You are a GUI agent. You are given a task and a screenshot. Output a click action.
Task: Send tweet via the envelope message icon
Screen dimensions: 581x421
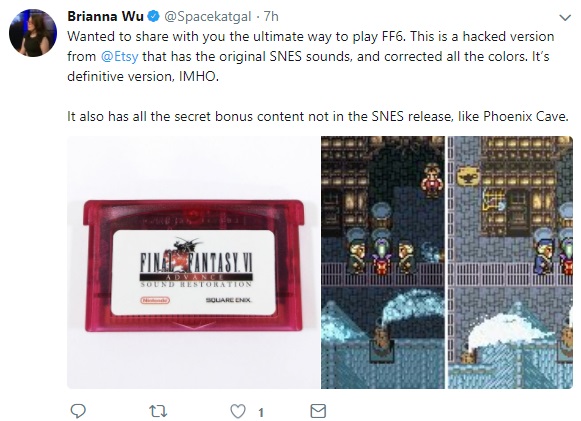tap(318, 411)
